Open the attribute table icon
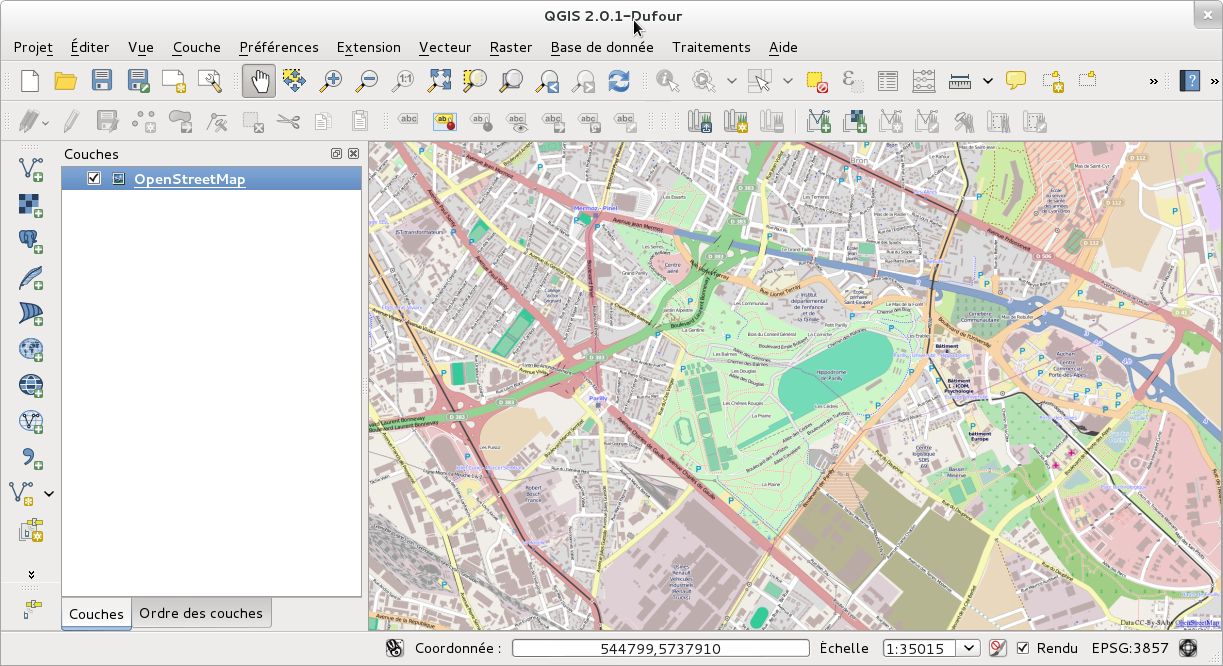 coord(888,81)
